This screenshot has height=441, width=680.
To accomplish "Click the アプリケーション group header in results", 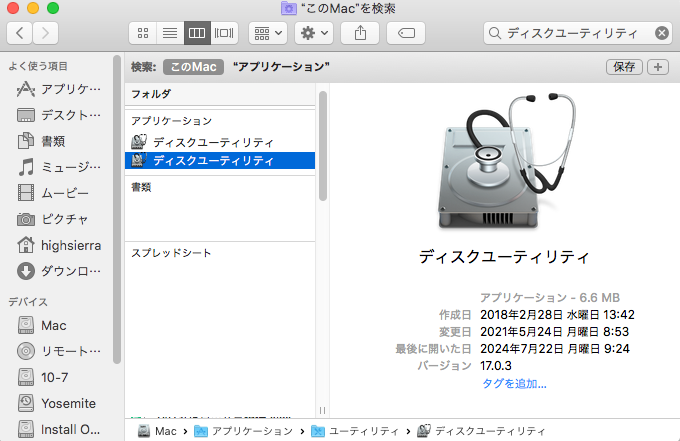I will [172, 121].
